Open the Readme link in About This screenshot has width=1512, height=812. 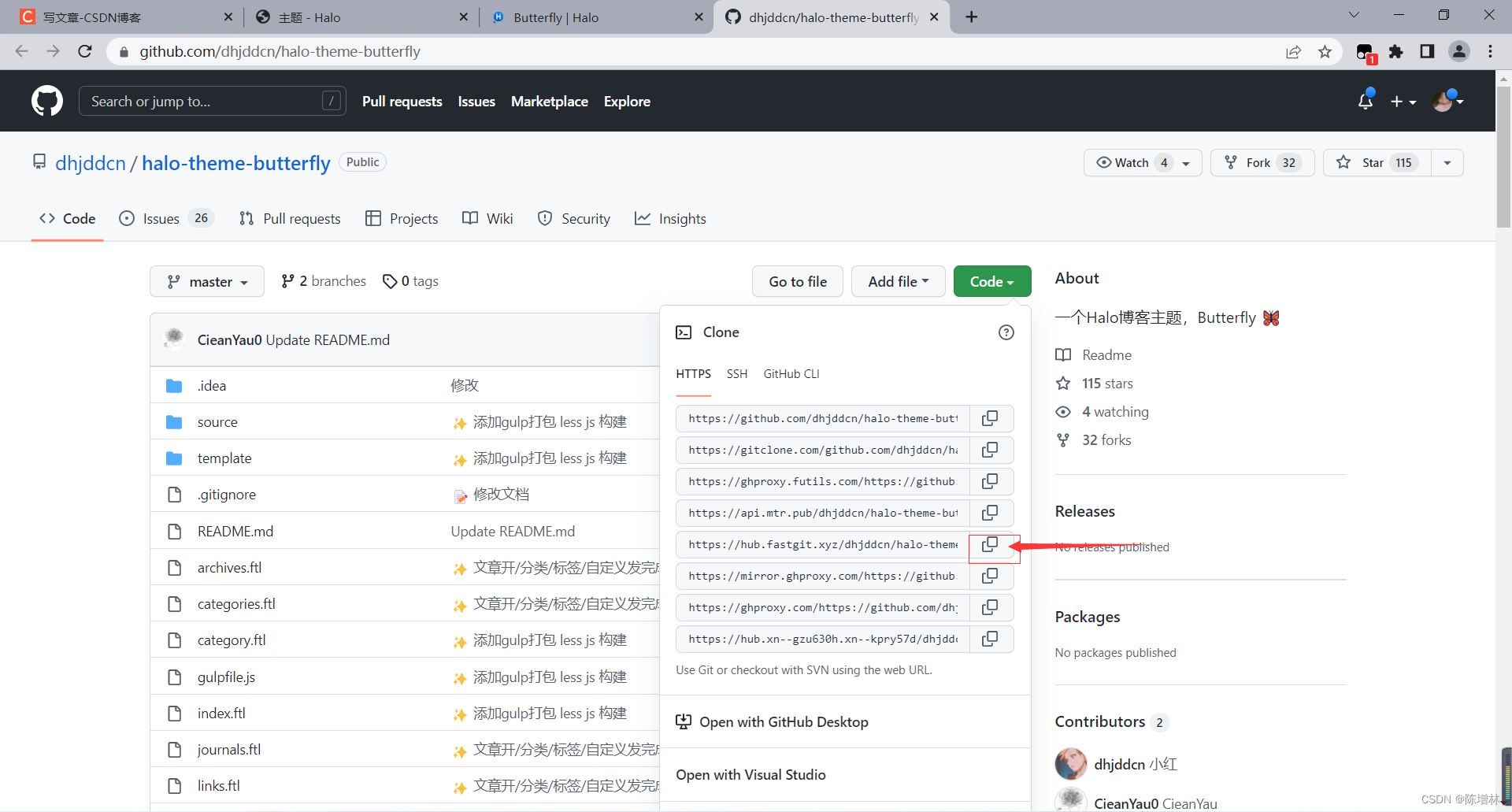(1106, 355)
